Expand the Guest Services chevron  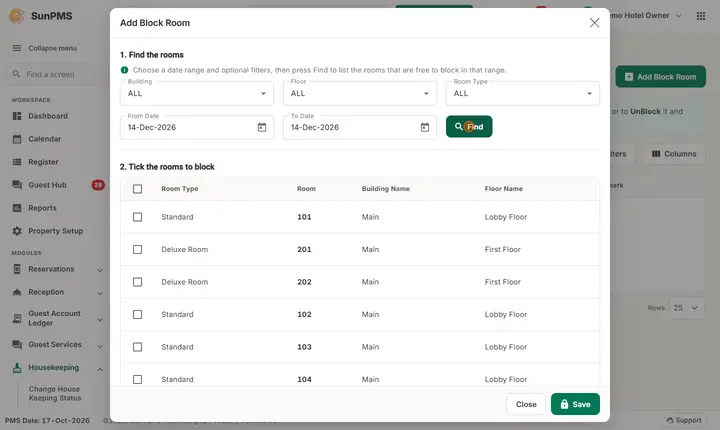[x=100, y=345]
